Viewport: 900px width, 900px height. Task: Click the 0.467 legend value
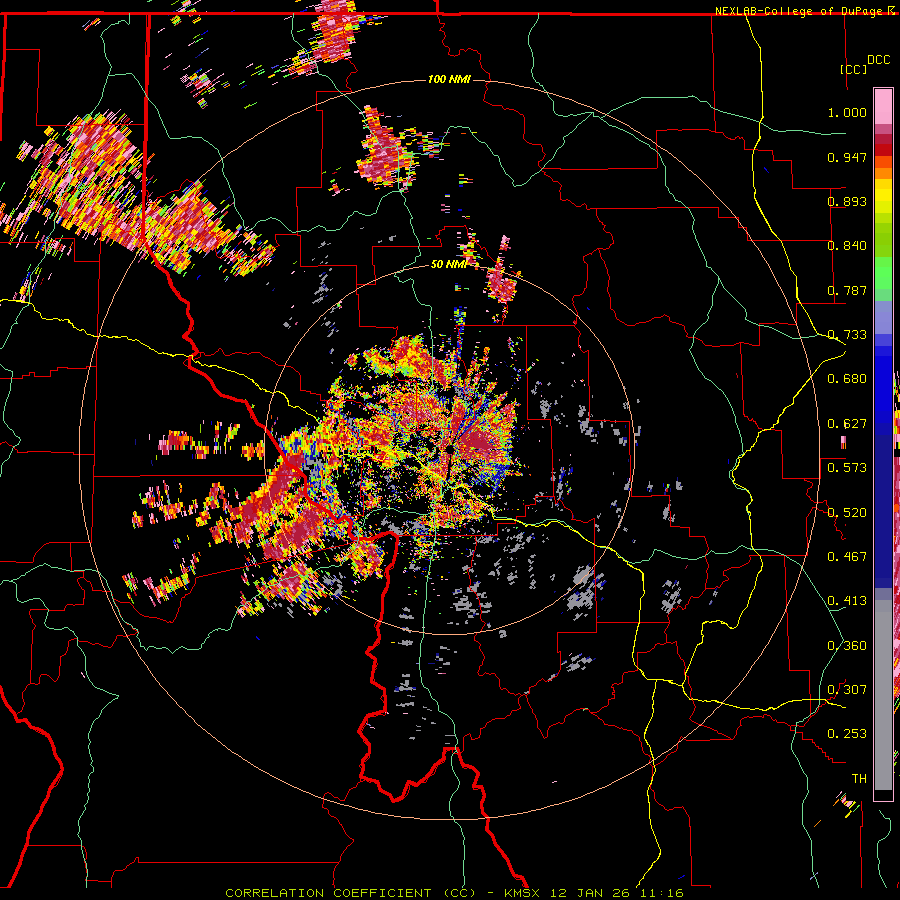pyautogui.click(x=847, y=557)
